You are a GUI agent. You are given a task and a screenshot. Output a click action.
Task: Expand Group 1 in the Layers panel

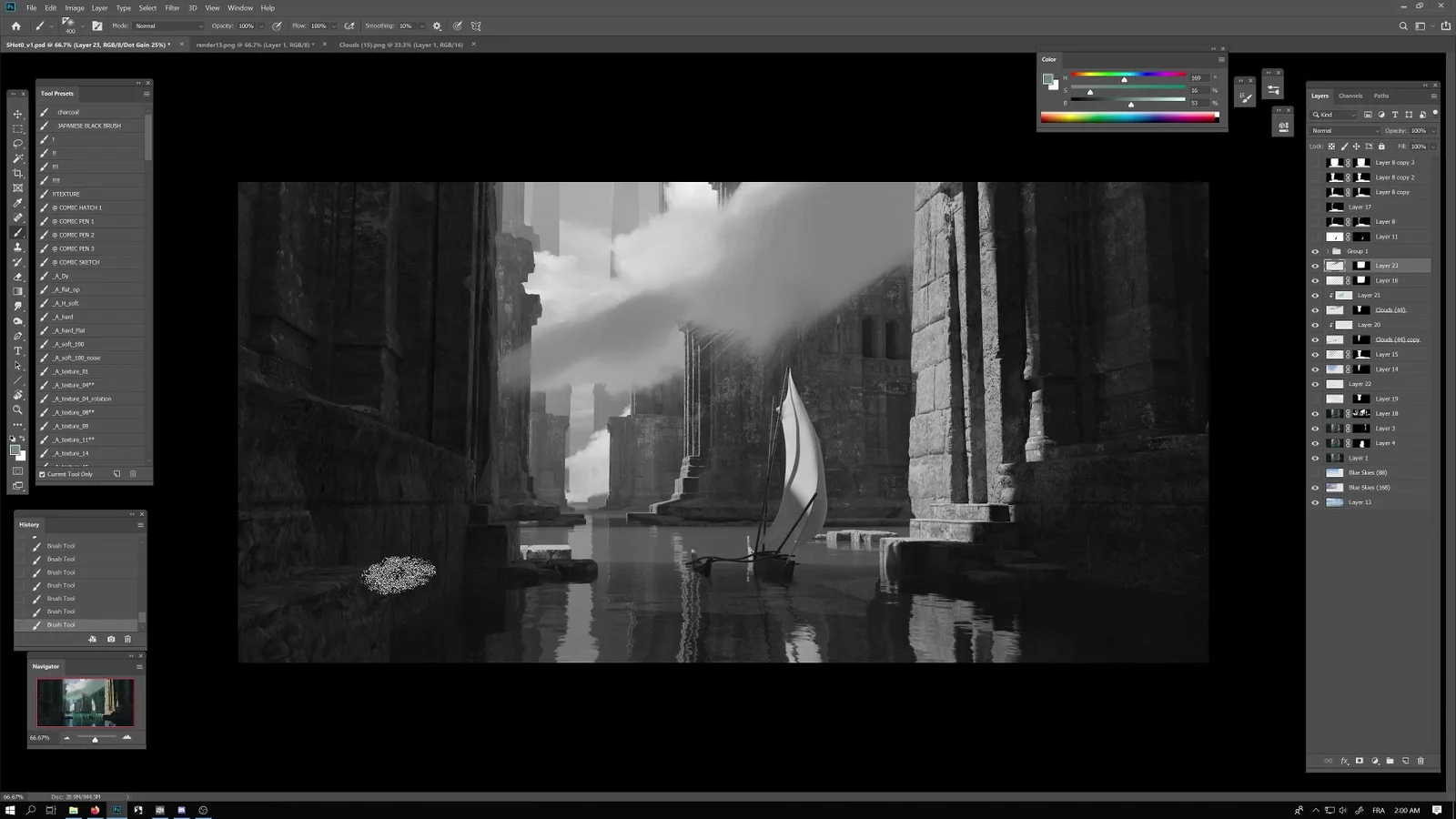(x=1325, y=251)
